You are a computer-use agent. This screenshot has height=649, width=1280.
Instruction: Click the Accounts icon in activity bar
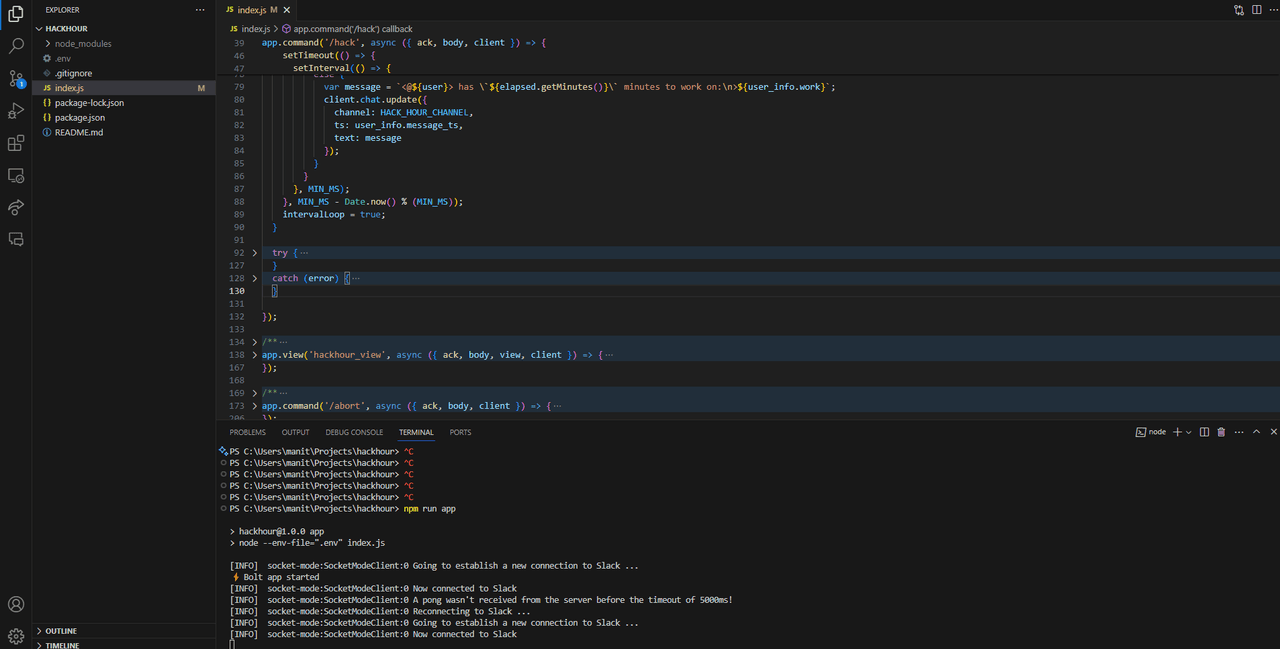(16, 604)
